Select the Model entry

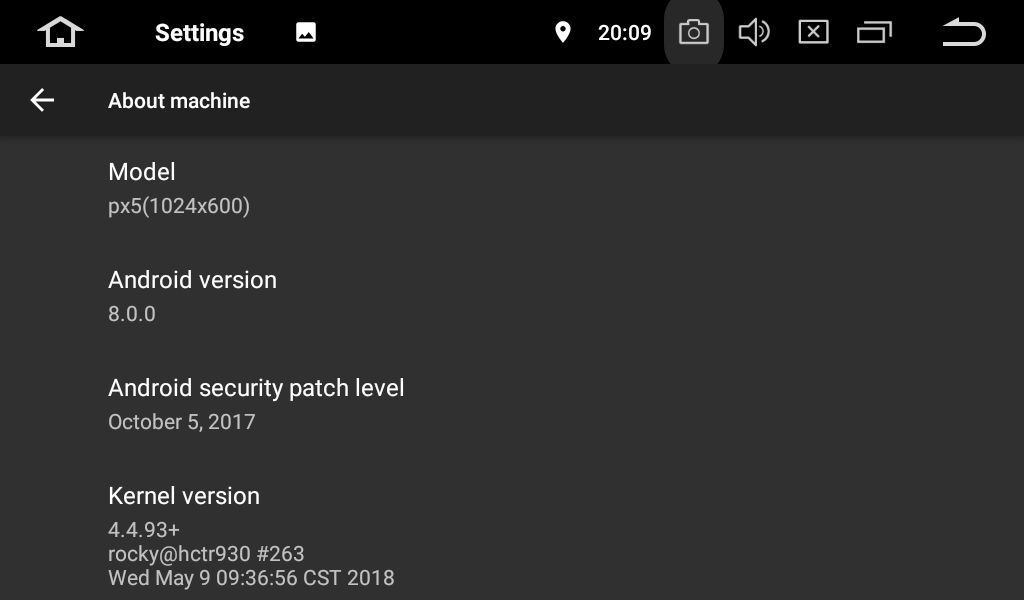512,189
